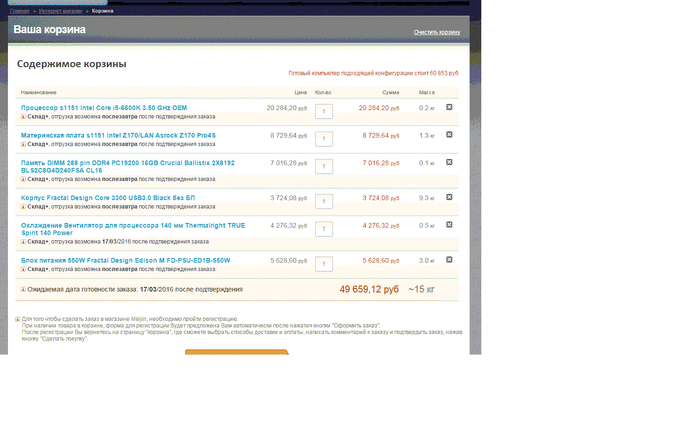This screenshot has height=446, width=700.
Task: Click the quantity field for the processor
Action: pyautogui.click(x=324, y=111)
